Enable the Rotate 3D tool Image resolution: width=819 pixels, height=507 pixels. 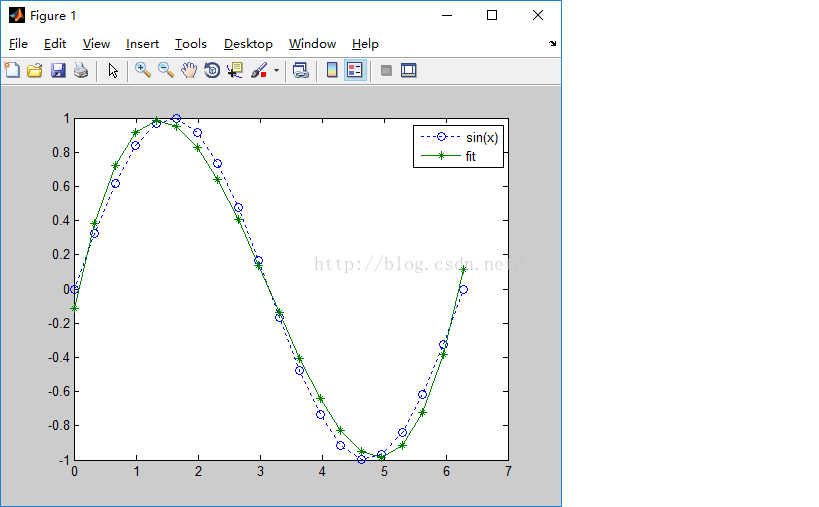[212, 70]
